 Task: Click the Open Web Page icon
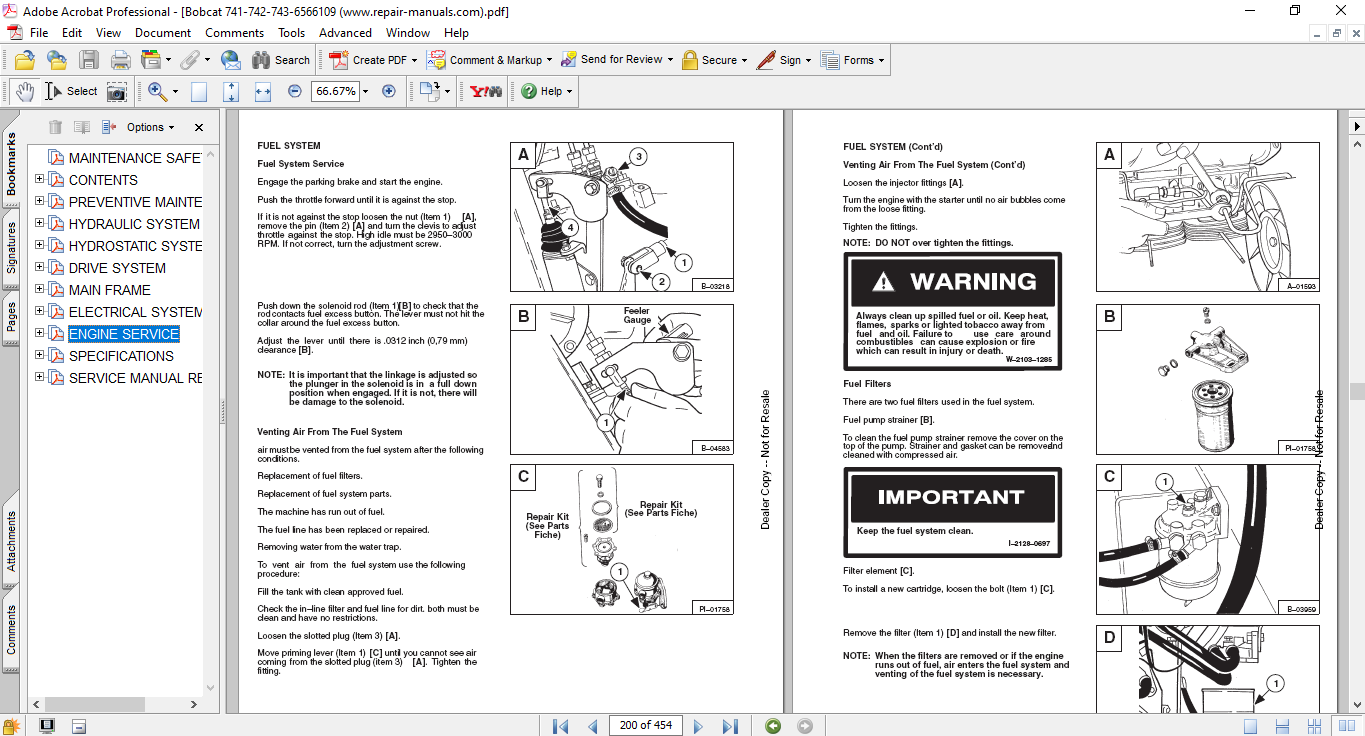coord(56,60)
